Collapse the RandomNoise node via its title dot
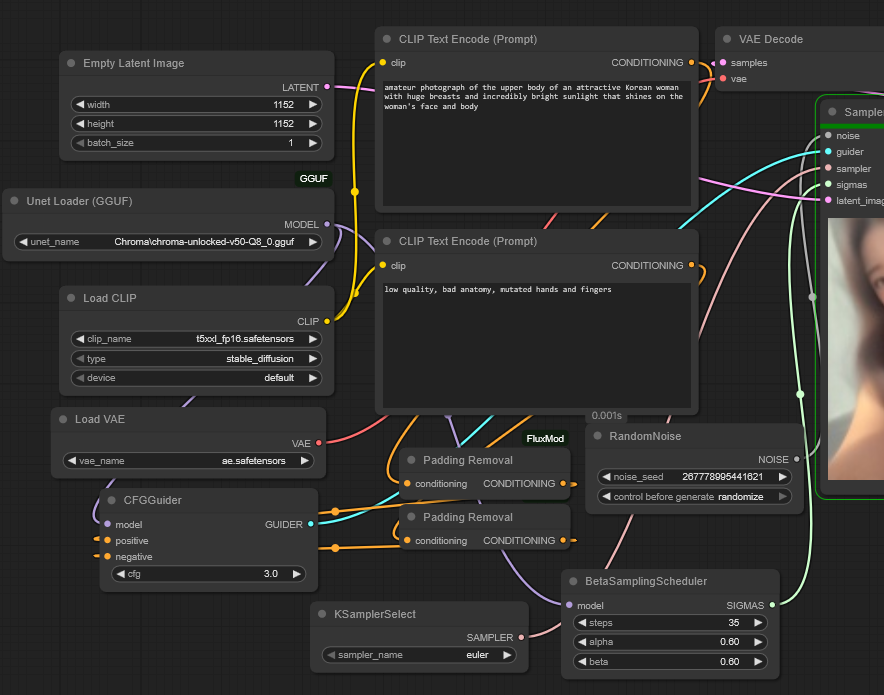The image size is (884, 695). 598,436
